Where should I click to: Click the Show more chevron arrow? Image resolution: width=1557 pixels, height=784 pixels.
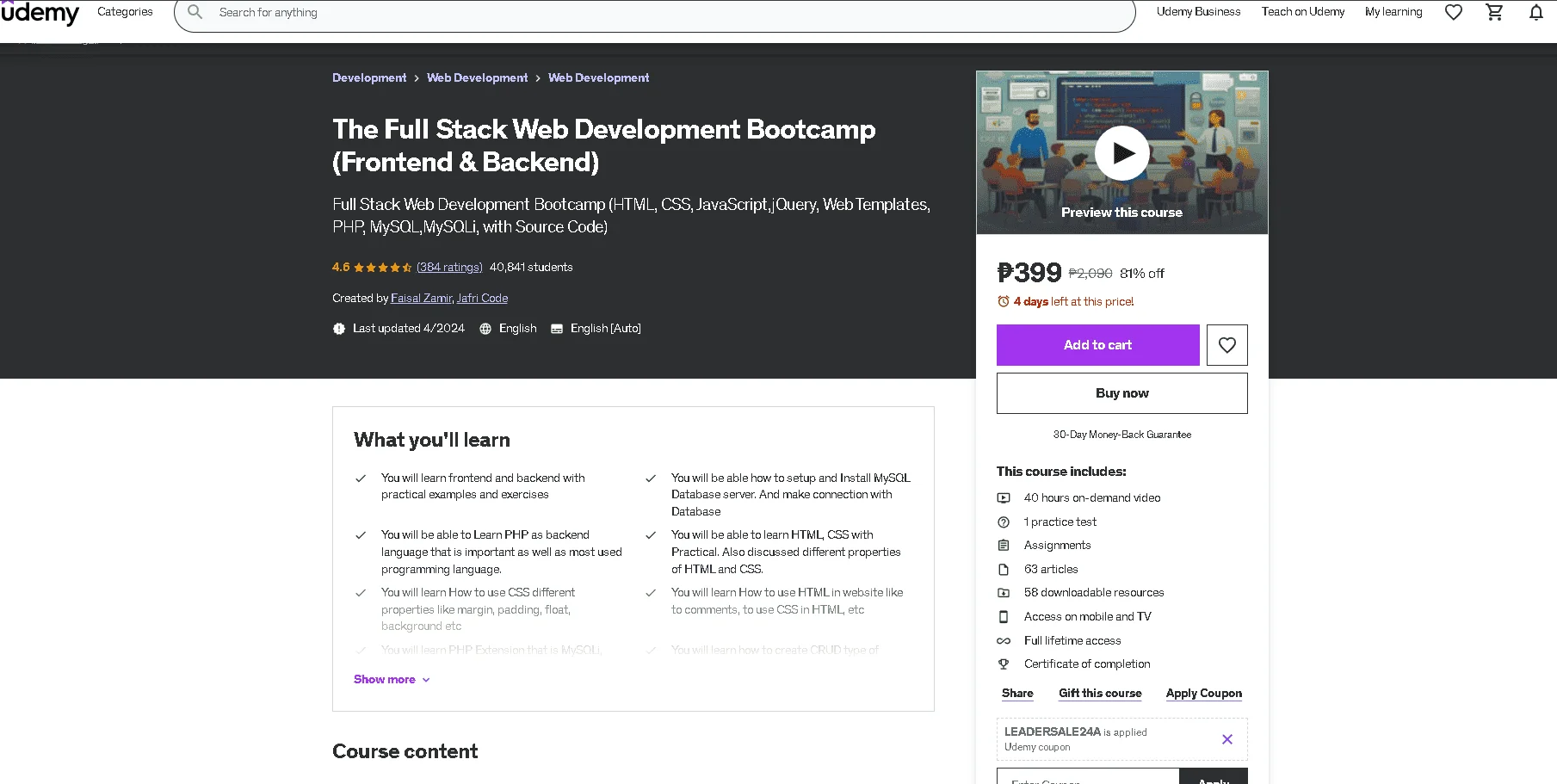426,680
